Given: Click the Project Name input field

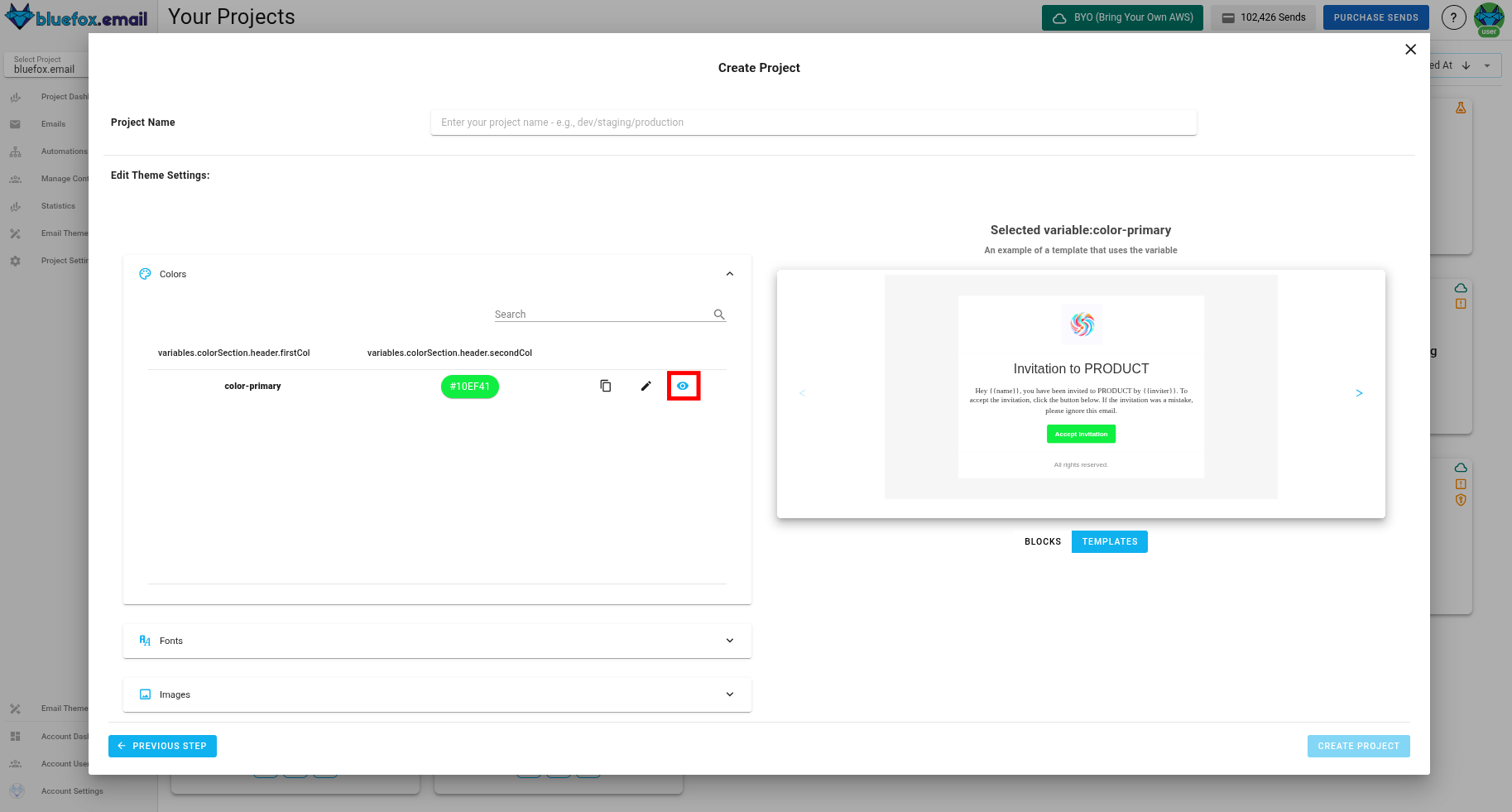Looking at the screenshot, I should pyautogui.click(x=813, y=122).
